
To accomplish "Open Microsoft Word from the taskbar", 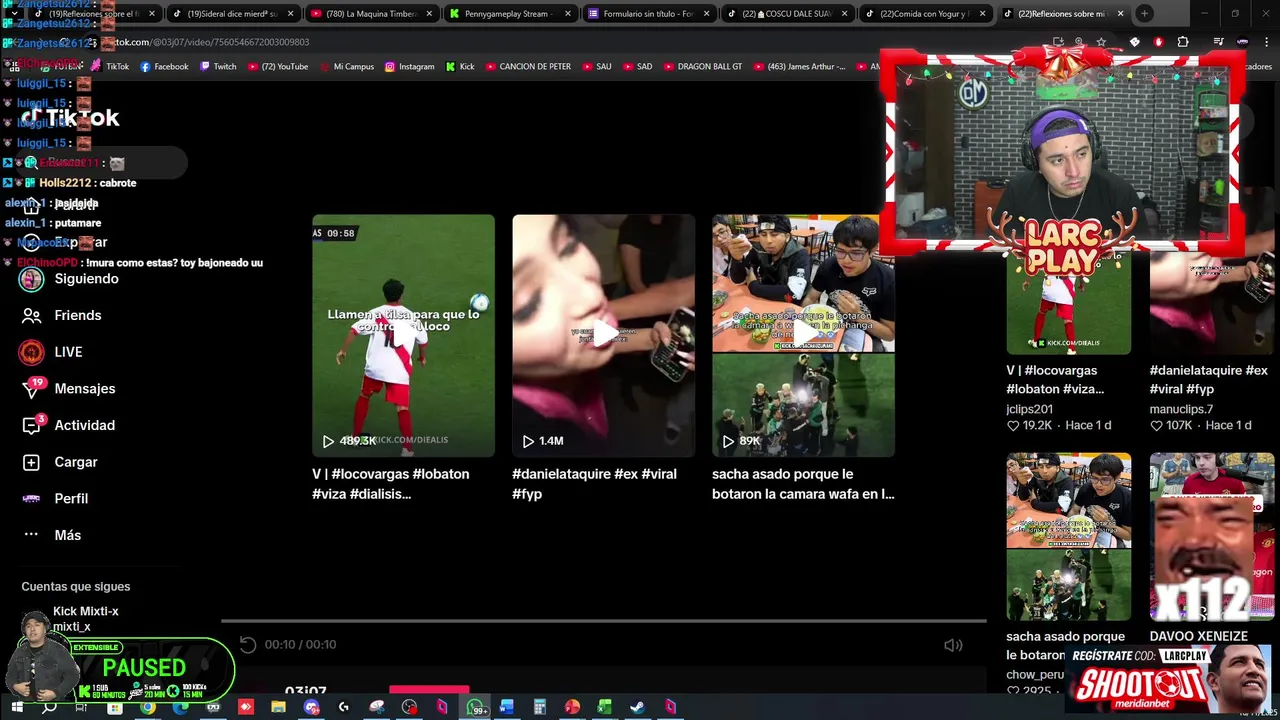I will pyautogui.click(x=506, y=707).
